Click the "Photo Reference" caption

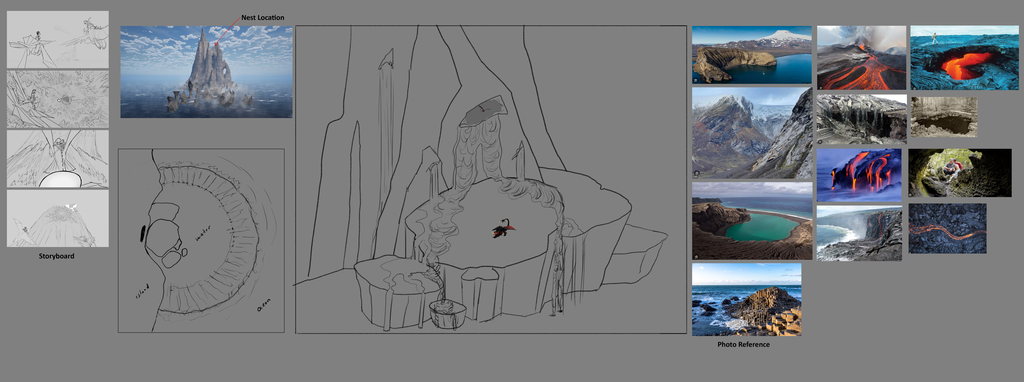click(x=743, y=344)
